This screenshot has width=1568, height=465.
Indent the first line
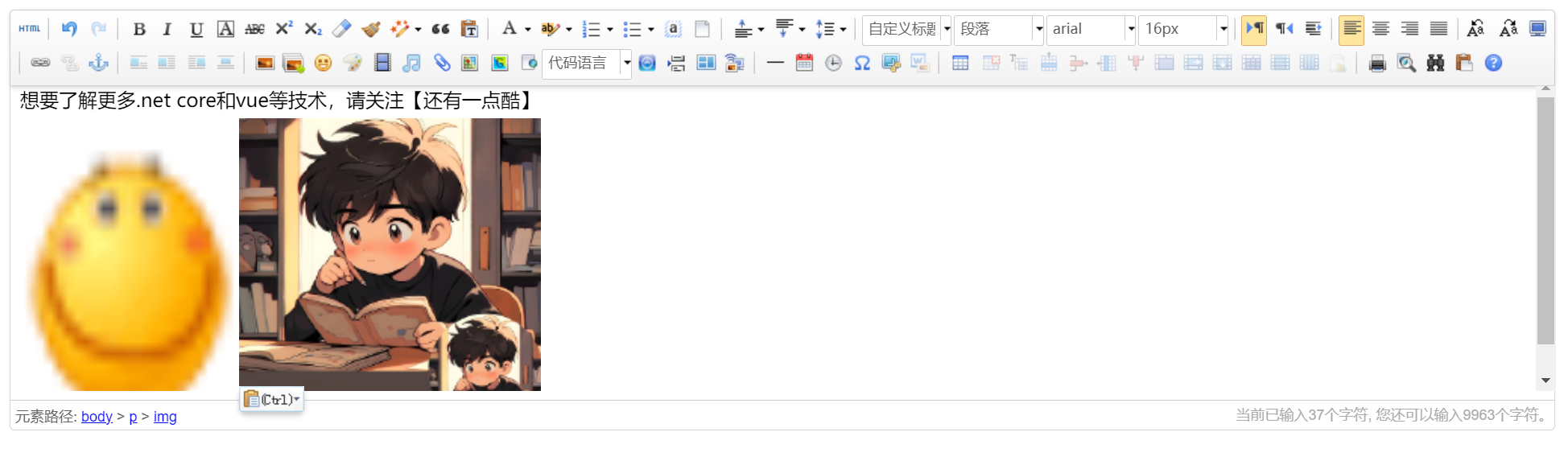click(x=1313, y=29)
